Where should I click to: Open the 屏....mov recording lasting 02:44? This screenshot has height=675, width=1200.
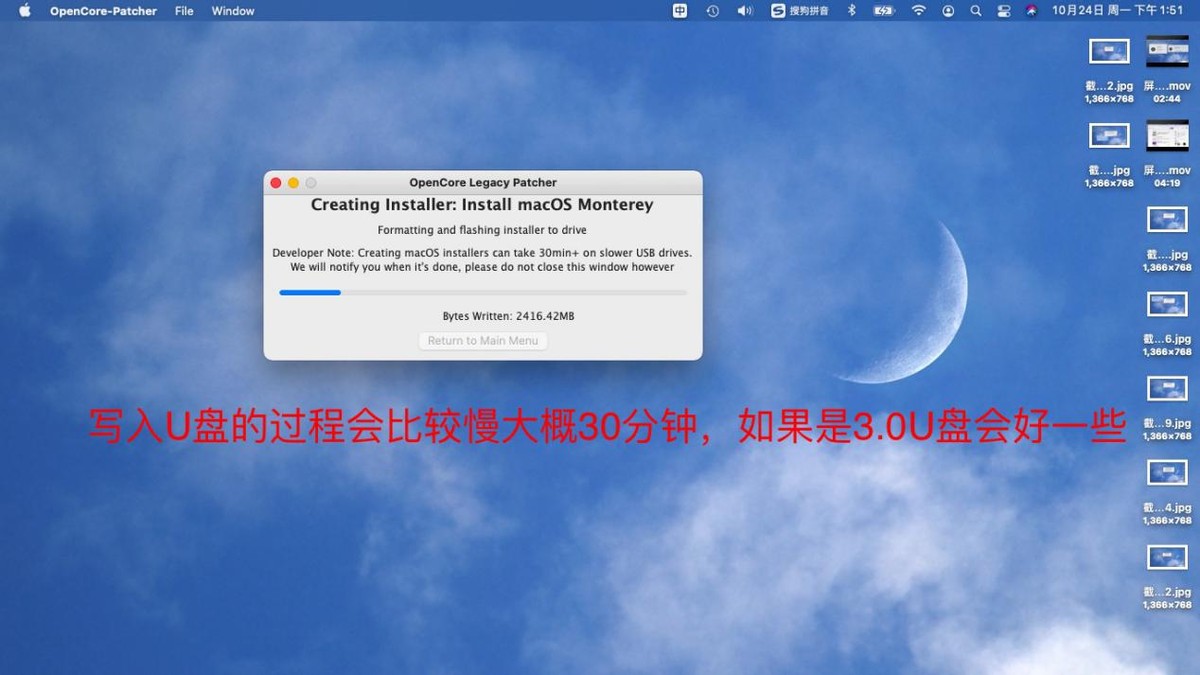click(1166, 50)
